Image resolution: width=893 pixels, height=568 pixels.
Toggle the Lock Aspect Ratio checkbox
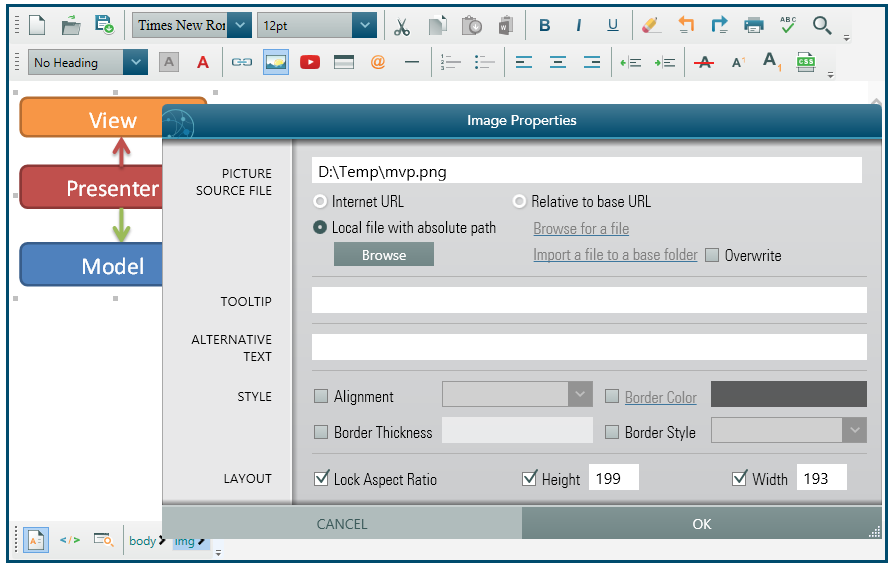(322, 479)
